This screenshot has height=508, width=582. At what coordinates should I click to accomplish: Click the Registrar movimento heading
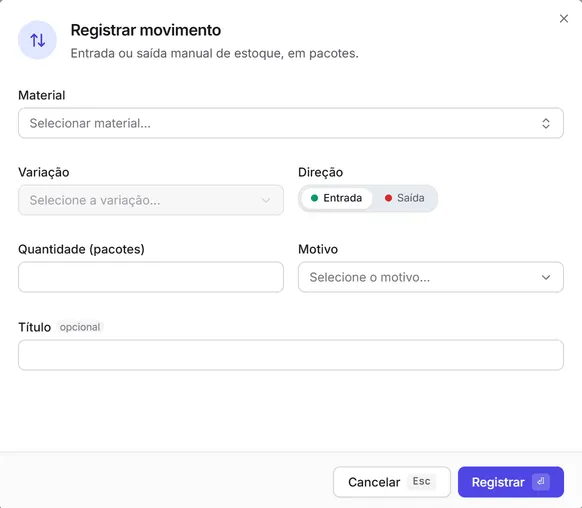pos(146,30)
